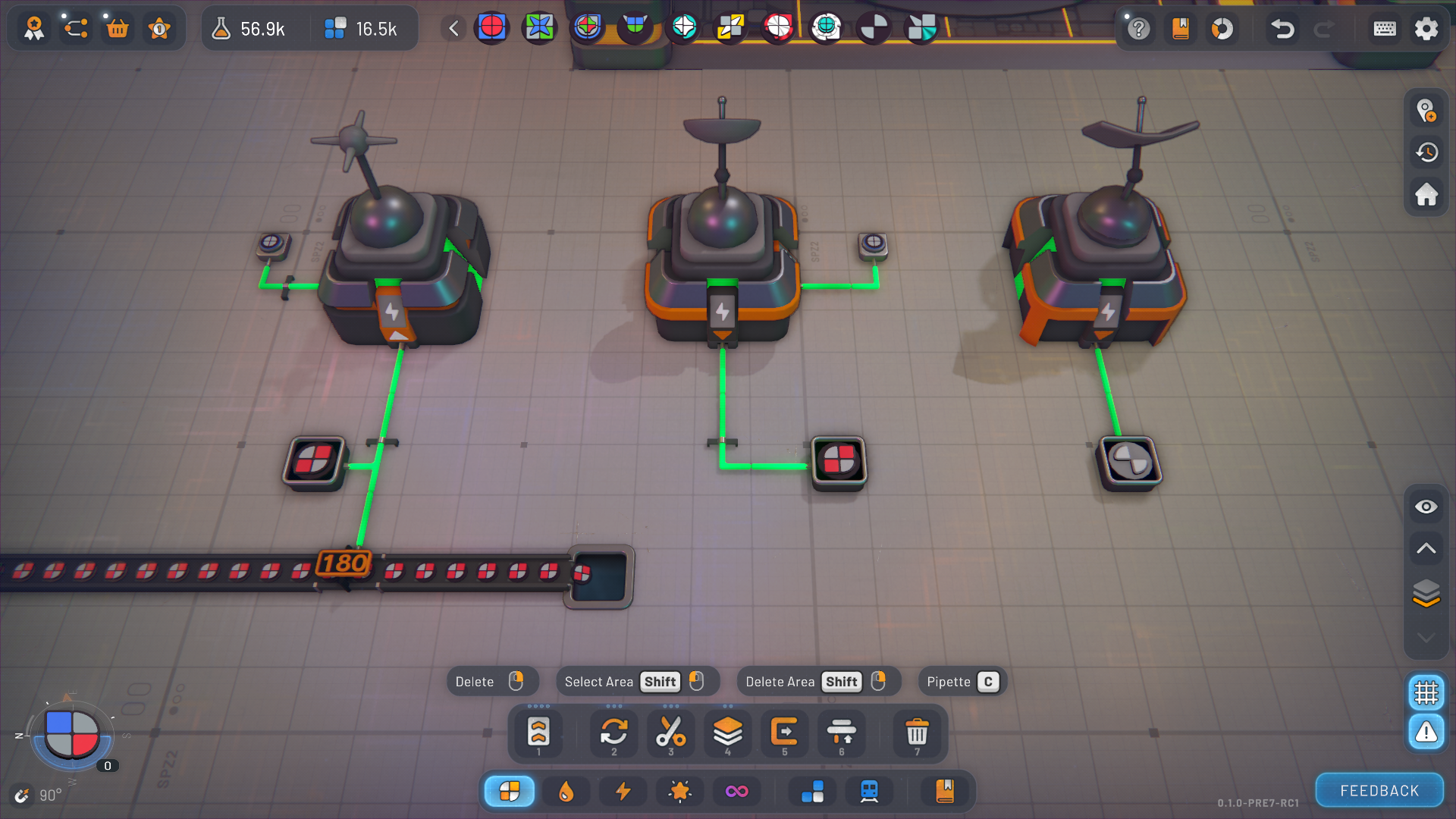
Task: Click the add map marker icon
Action: click(1426, 111)
